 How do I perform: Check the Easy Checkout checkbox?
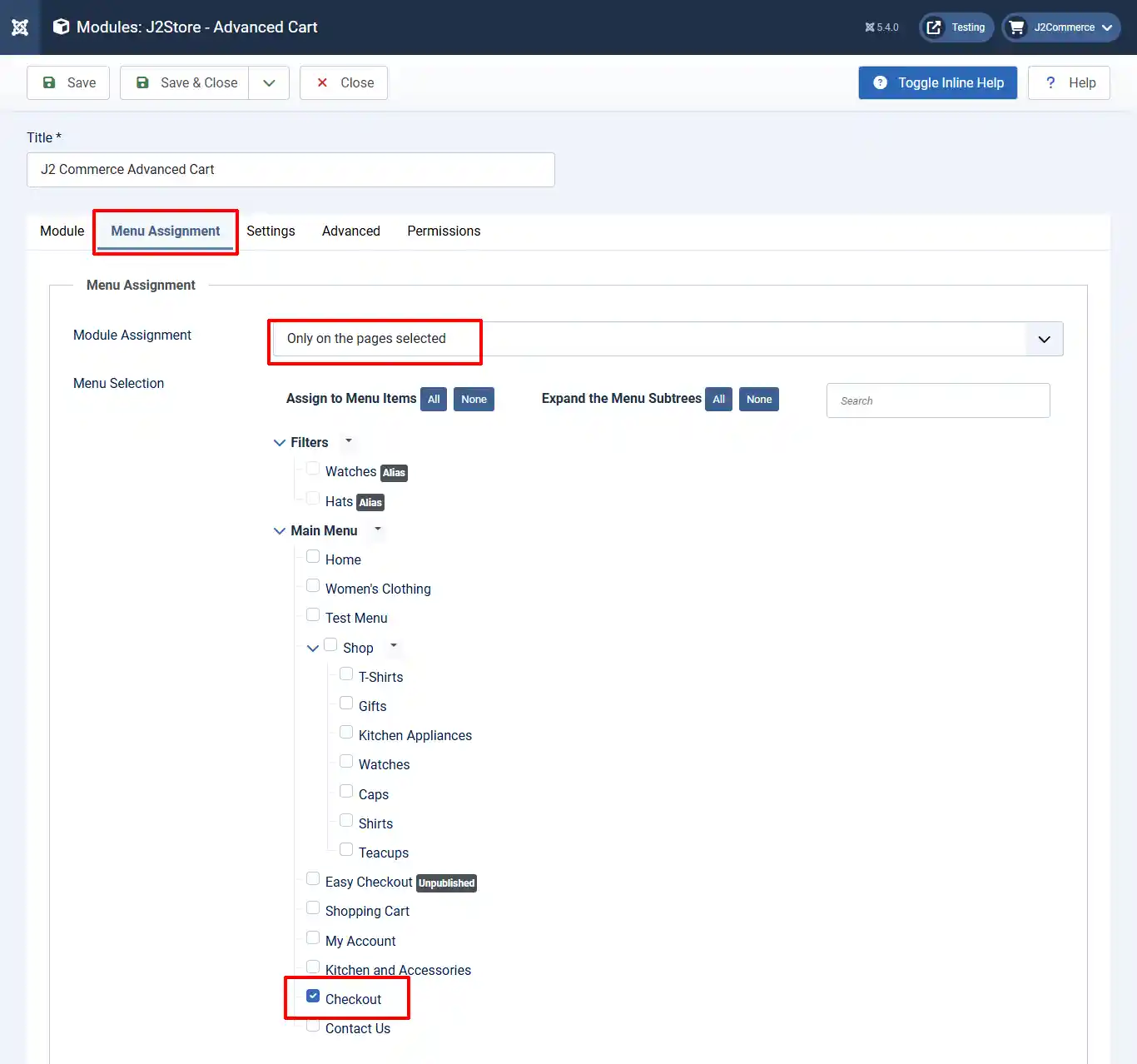[x=313, y=878]
